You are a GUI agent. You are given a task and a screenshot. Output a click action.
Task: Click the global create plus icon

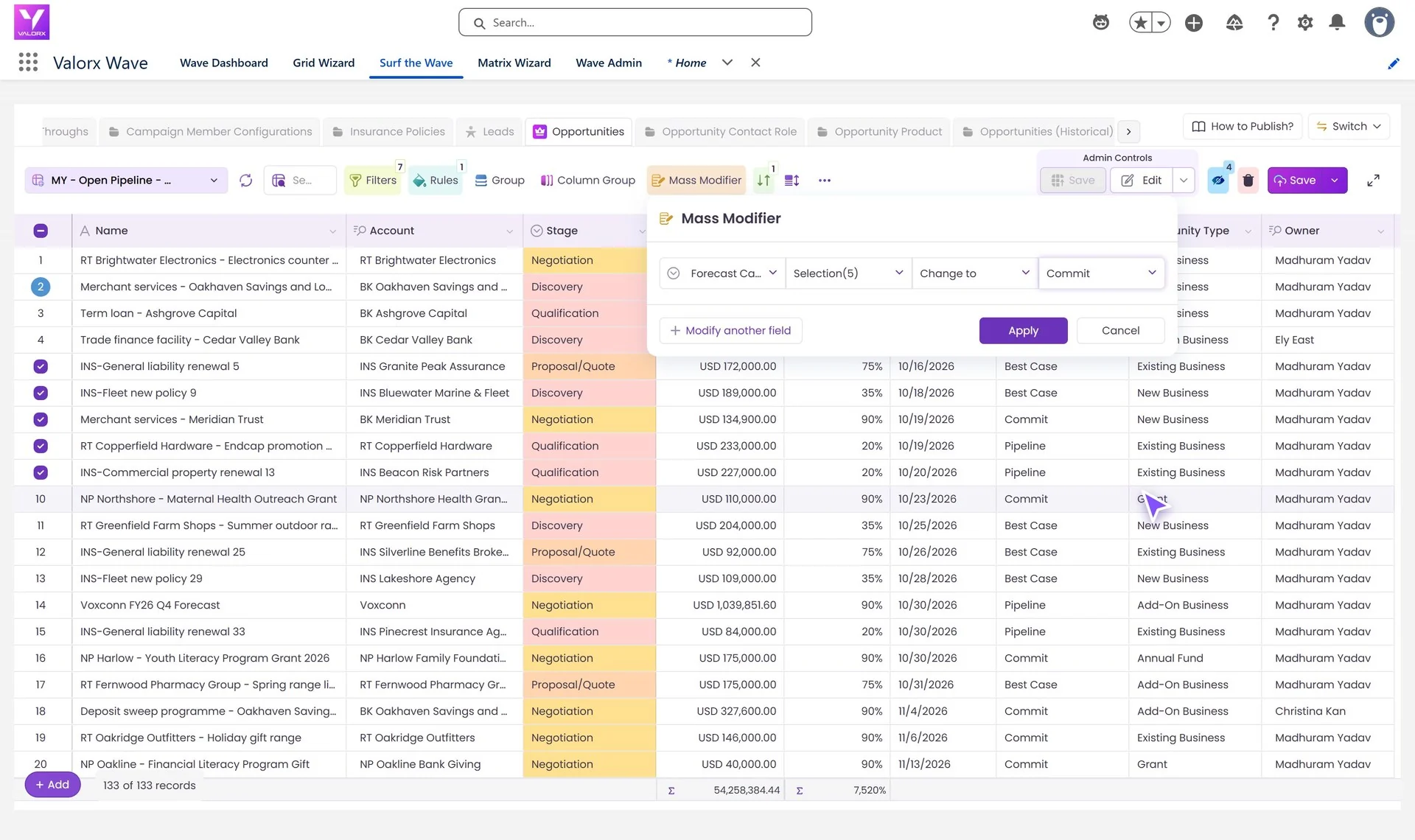coord(1194,23)
